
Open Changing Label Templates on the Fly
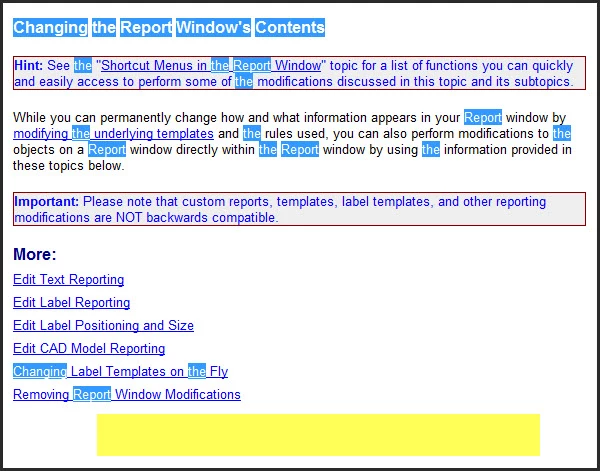121,372
